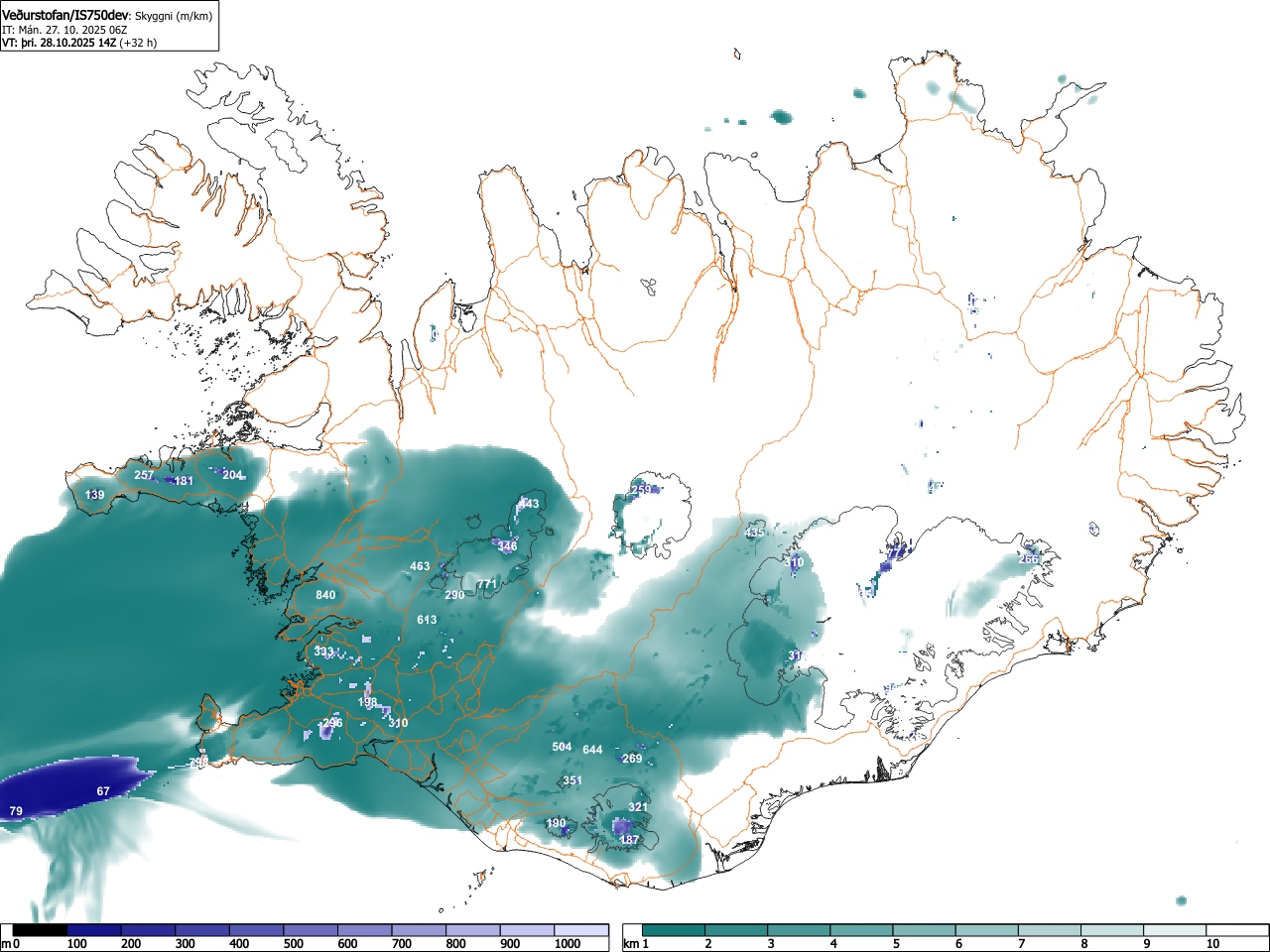This screenshot has height=952, width=1270.
Task: Click the "Veðurstofan/IS750dev" title text
Action: click(x=65, y=15)
